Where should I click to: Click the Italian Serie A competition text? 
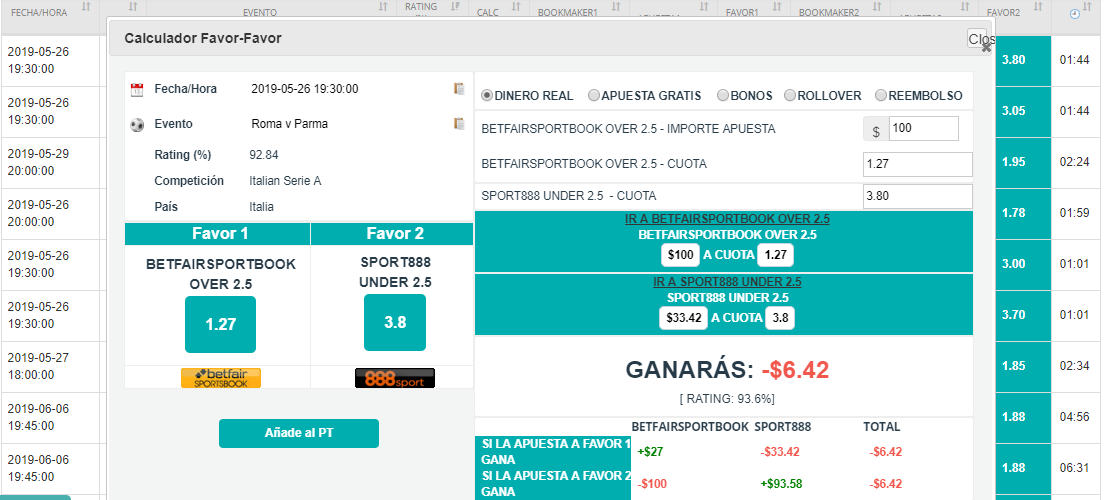pos(285,181)
